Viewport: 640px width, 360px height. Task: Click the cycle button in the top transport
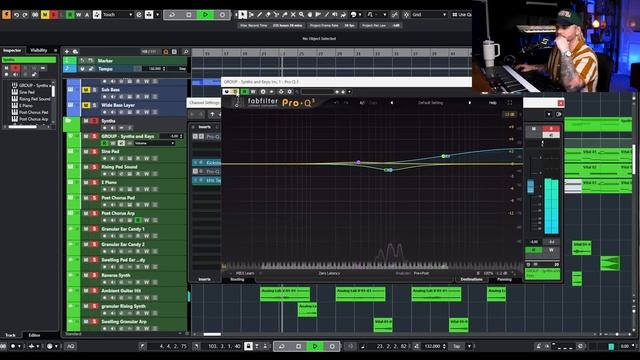(172, 15)
